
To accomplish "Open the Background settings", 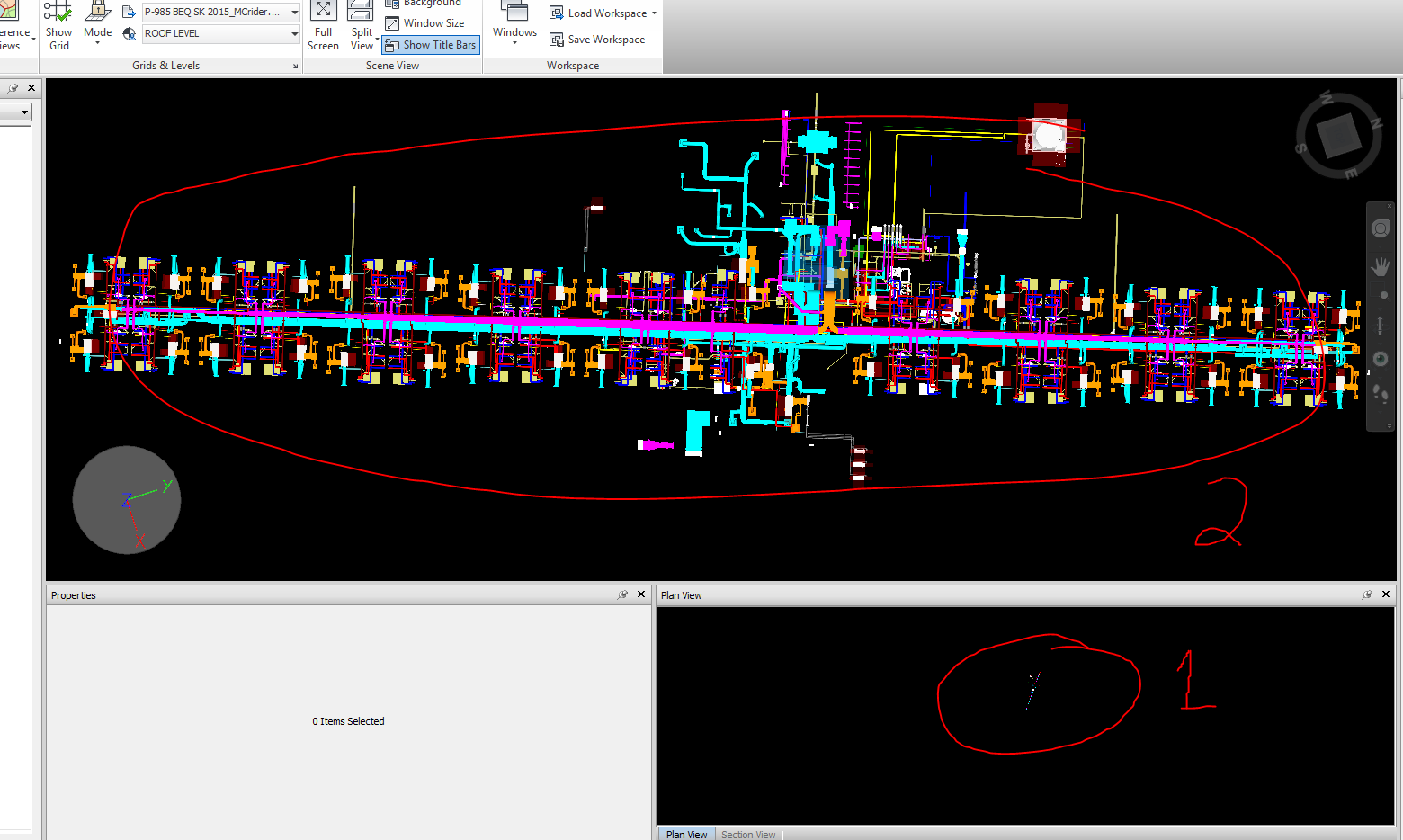I will pyautogui.click(x=423, y=4).
